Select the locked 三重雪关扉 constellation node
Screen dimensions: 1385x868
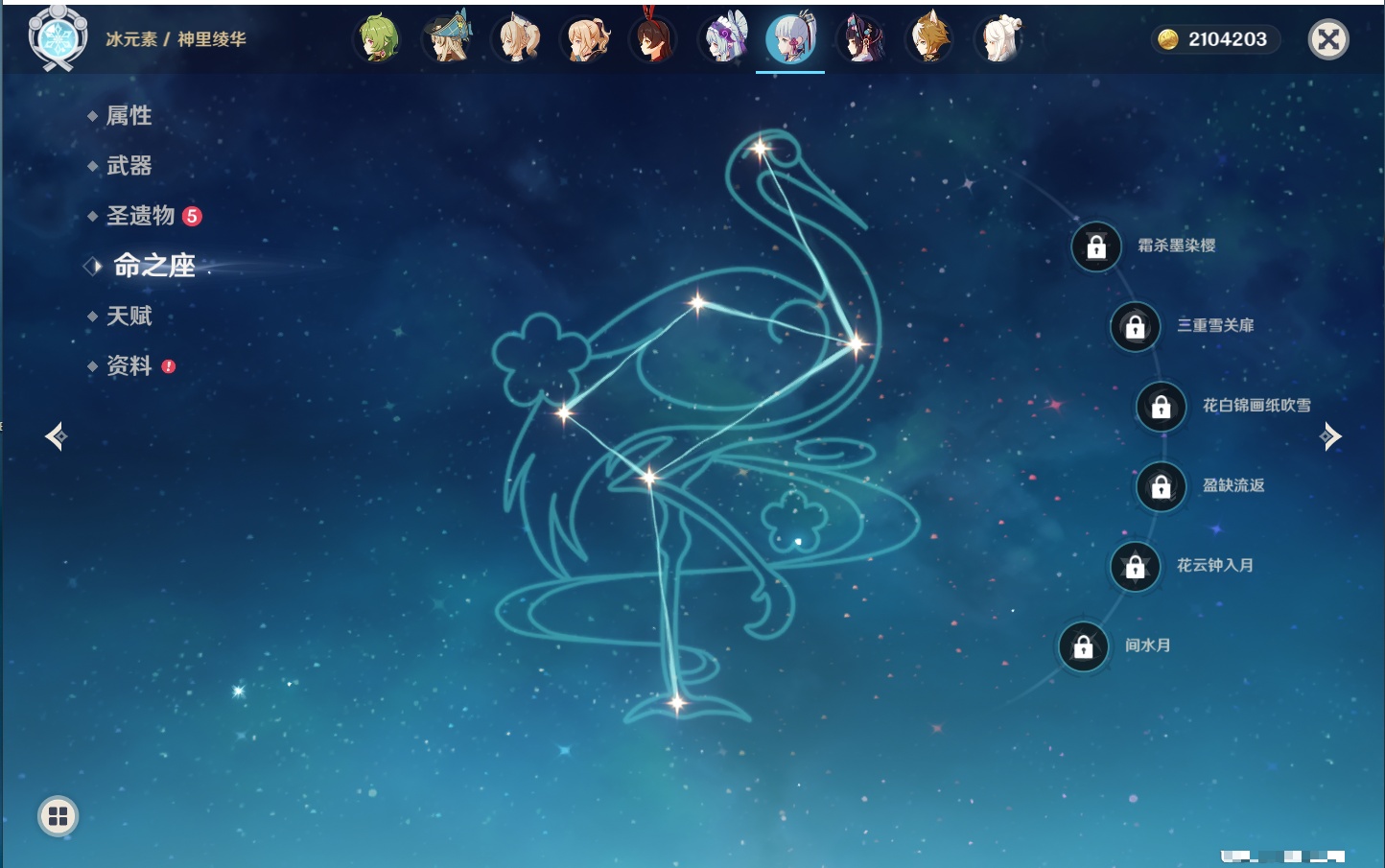click(x=1135, y=326)
